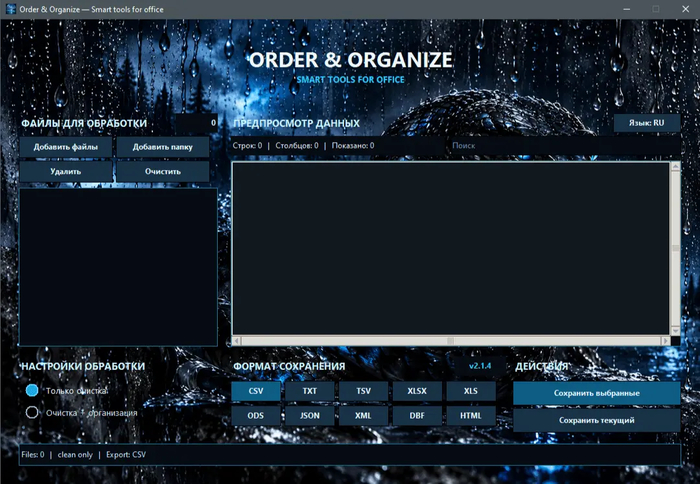Click the file count '0' badge
700x484 pixels.
[x=196, y=123]
